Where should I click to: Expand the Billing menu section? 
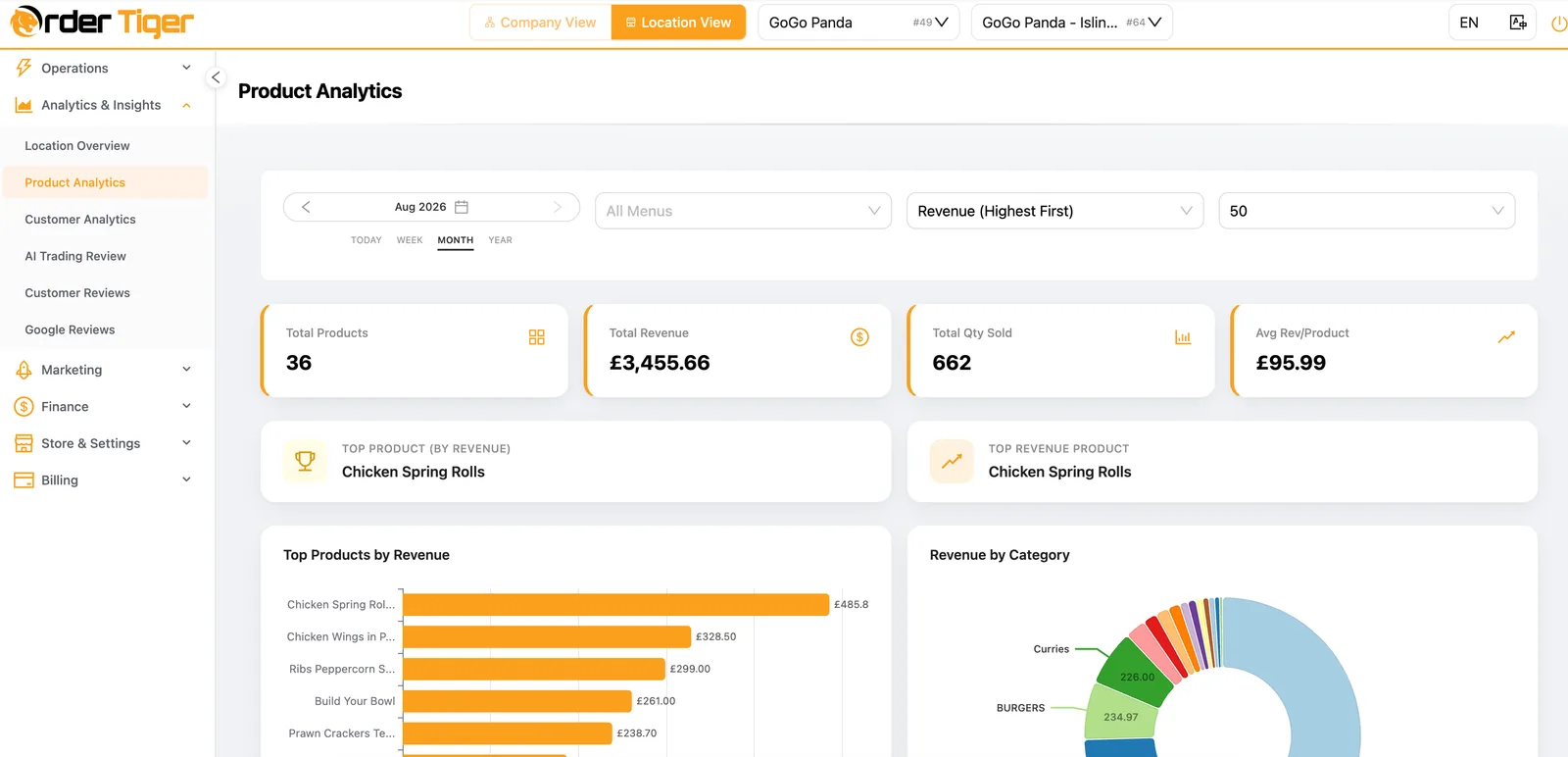click(104, 479)
